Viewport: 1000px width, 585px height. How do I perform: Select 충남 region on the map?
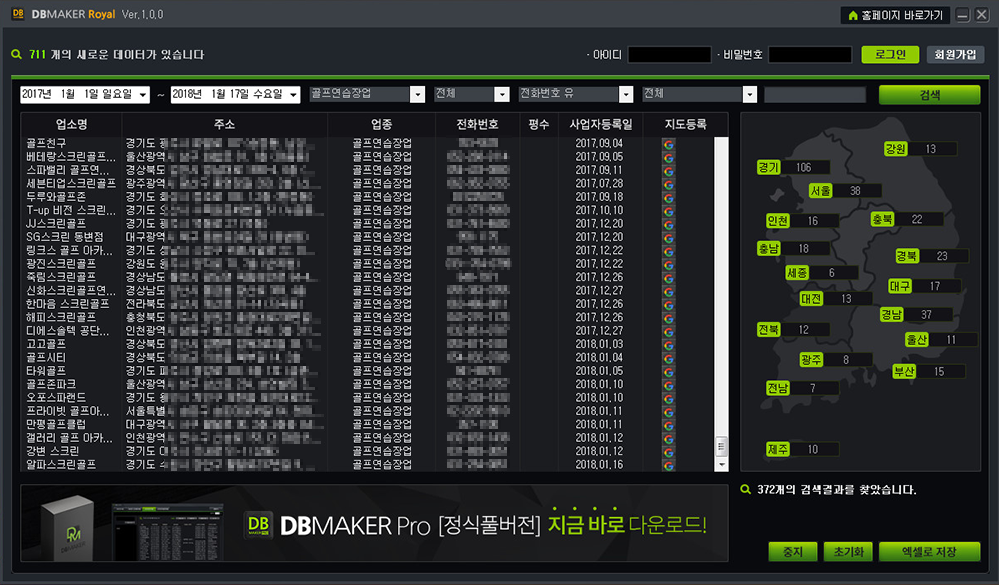[x=768, y=249]
